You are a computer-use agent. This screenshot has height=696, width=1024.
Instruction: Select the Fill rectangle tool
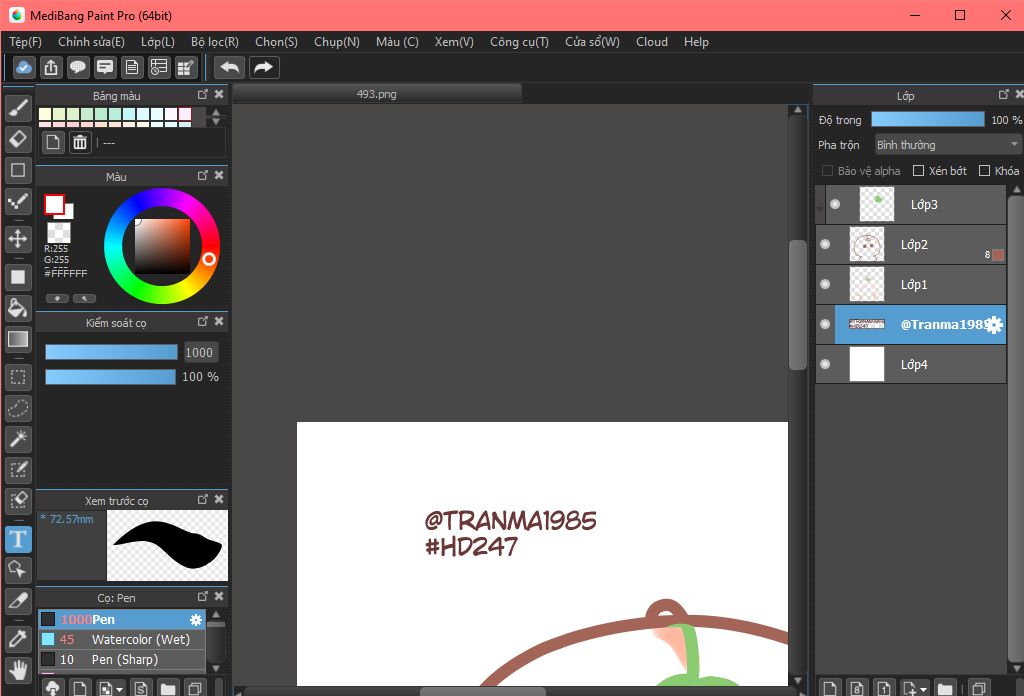pos(18,277)
